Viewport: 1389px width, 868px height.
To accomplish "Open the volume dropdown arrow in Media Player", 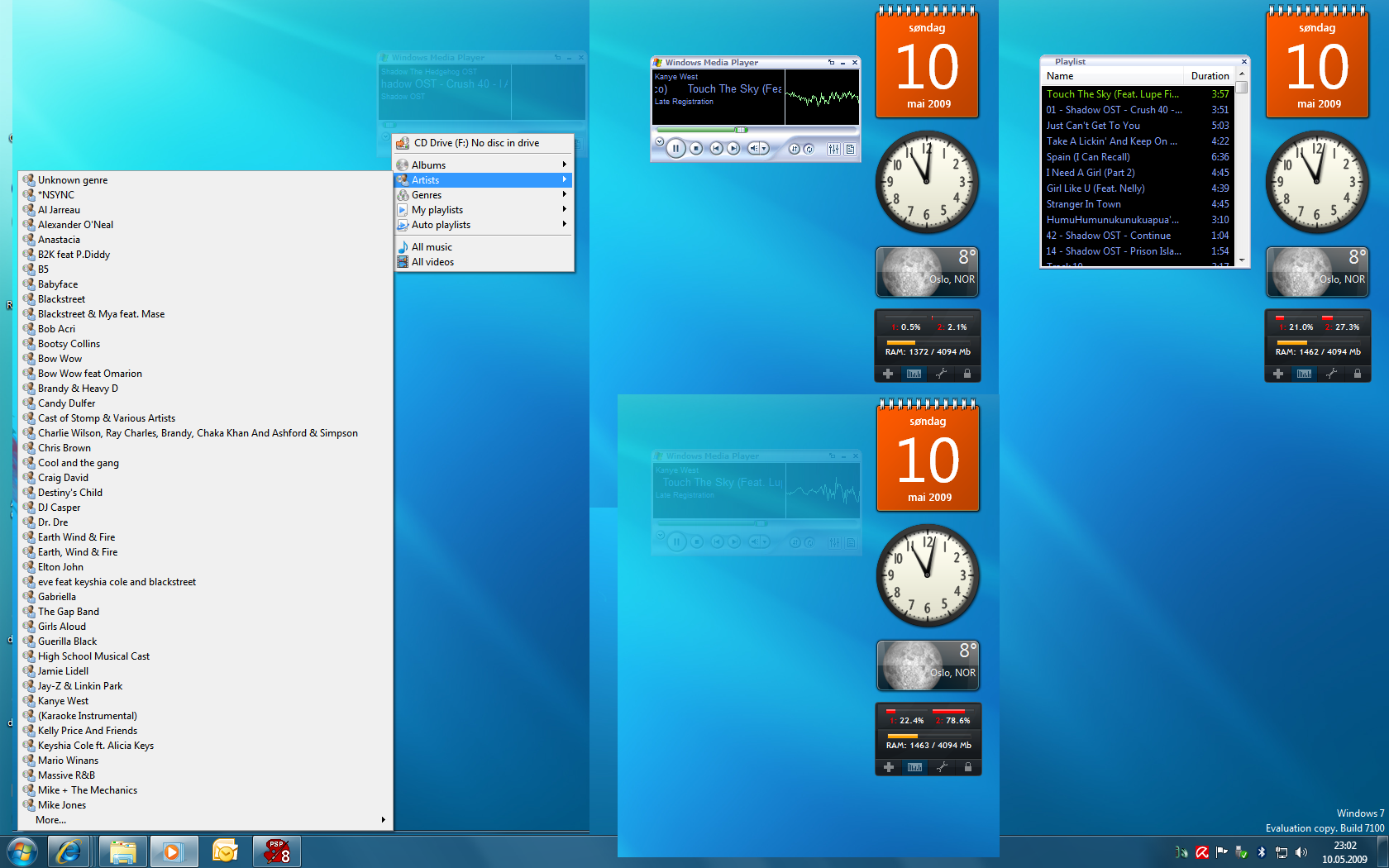I will click(x=764, y=149).
